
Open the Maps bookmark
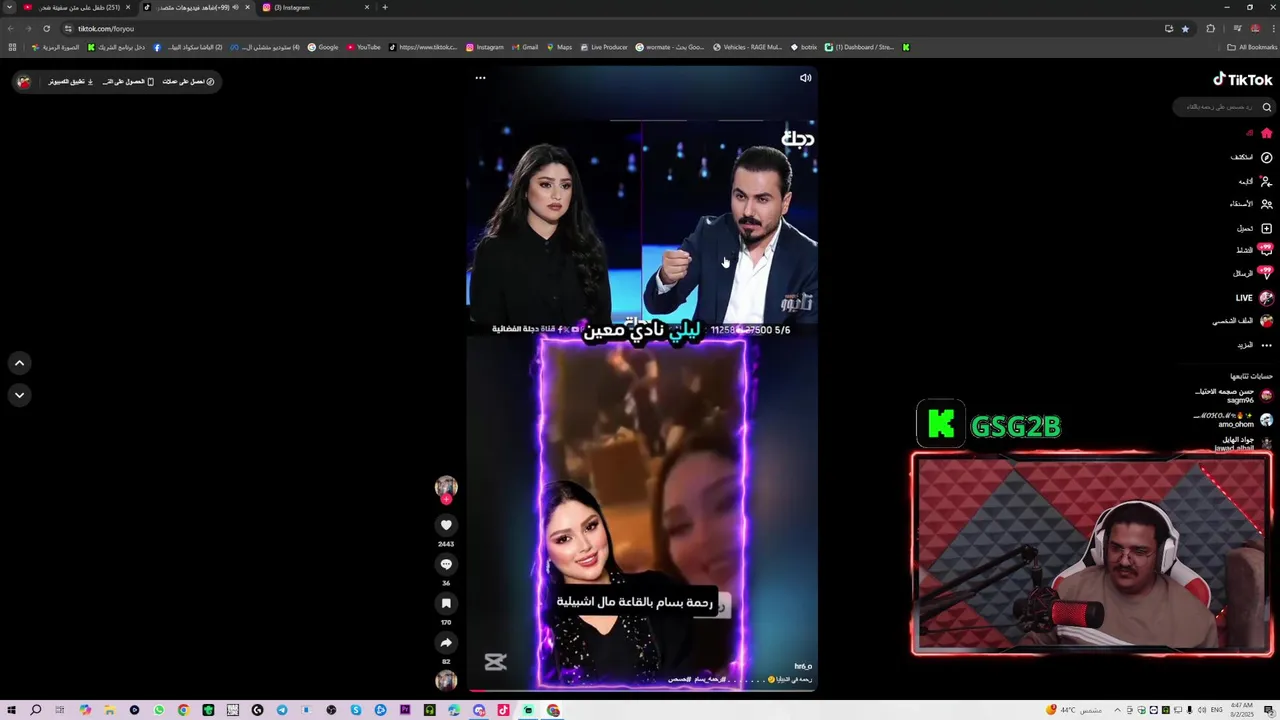tap(559, 47)
